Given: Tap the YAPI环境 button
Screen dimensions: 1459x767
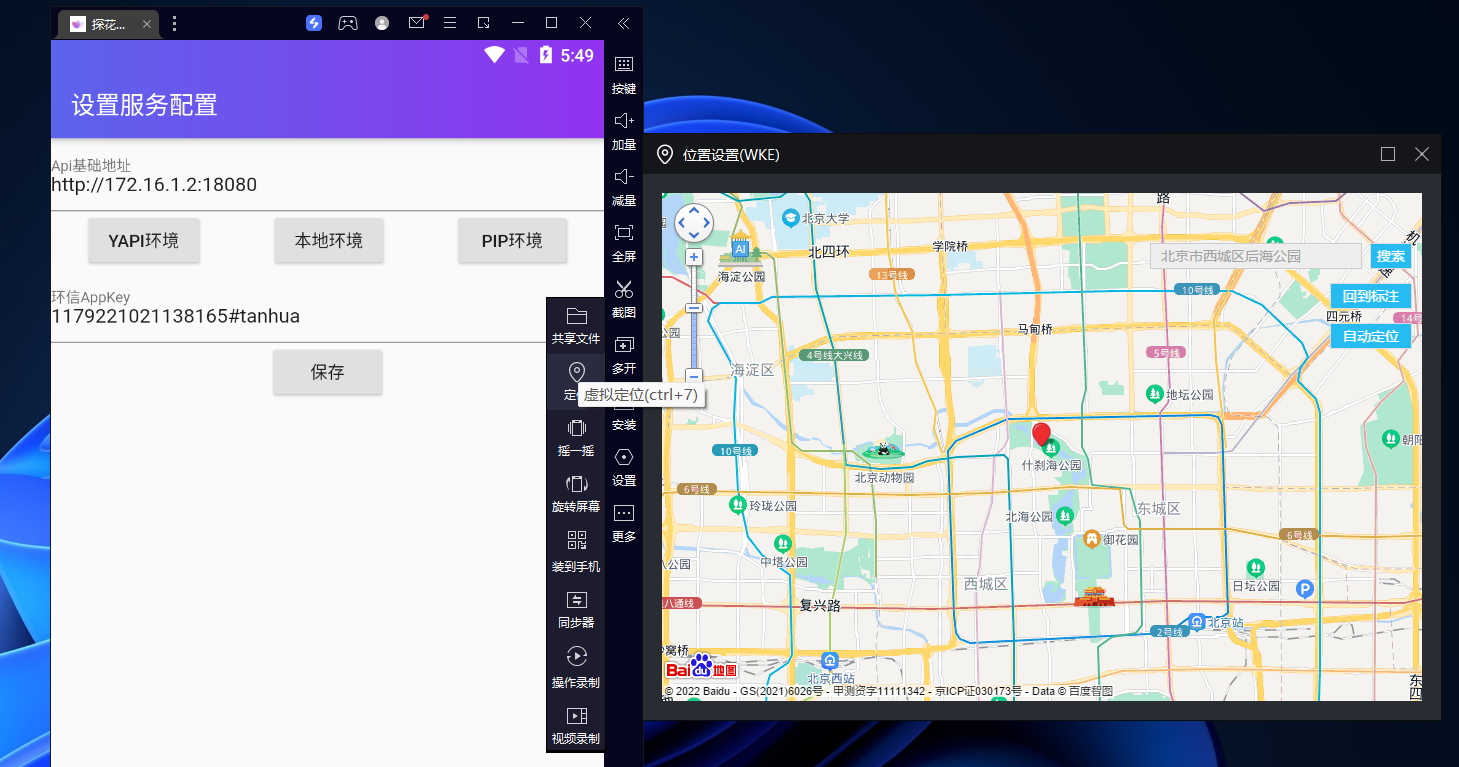Looking at the screenshot, I should click(144, 240).
